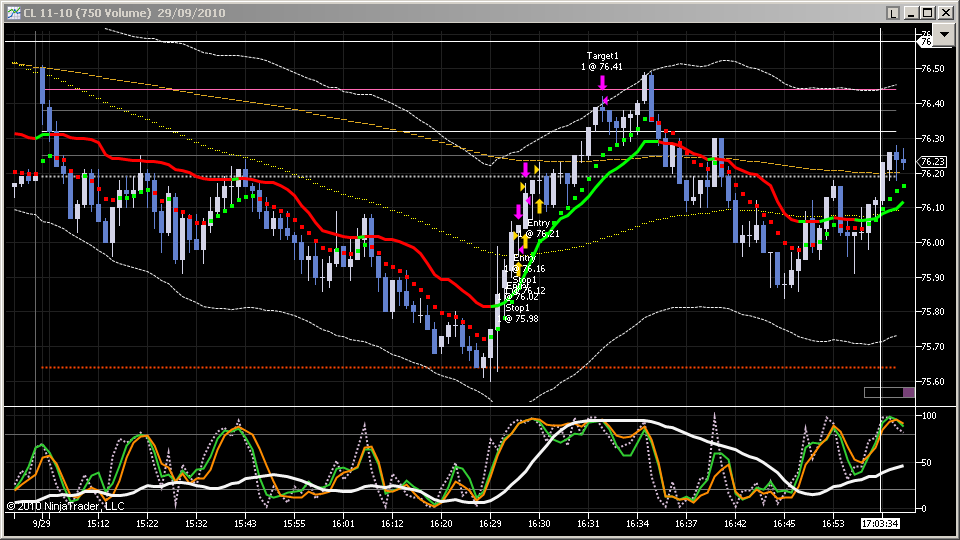Screen dimensions: 960x540
Task: Click the purple bar-progress indicator box
Action: tap(909, 392)
